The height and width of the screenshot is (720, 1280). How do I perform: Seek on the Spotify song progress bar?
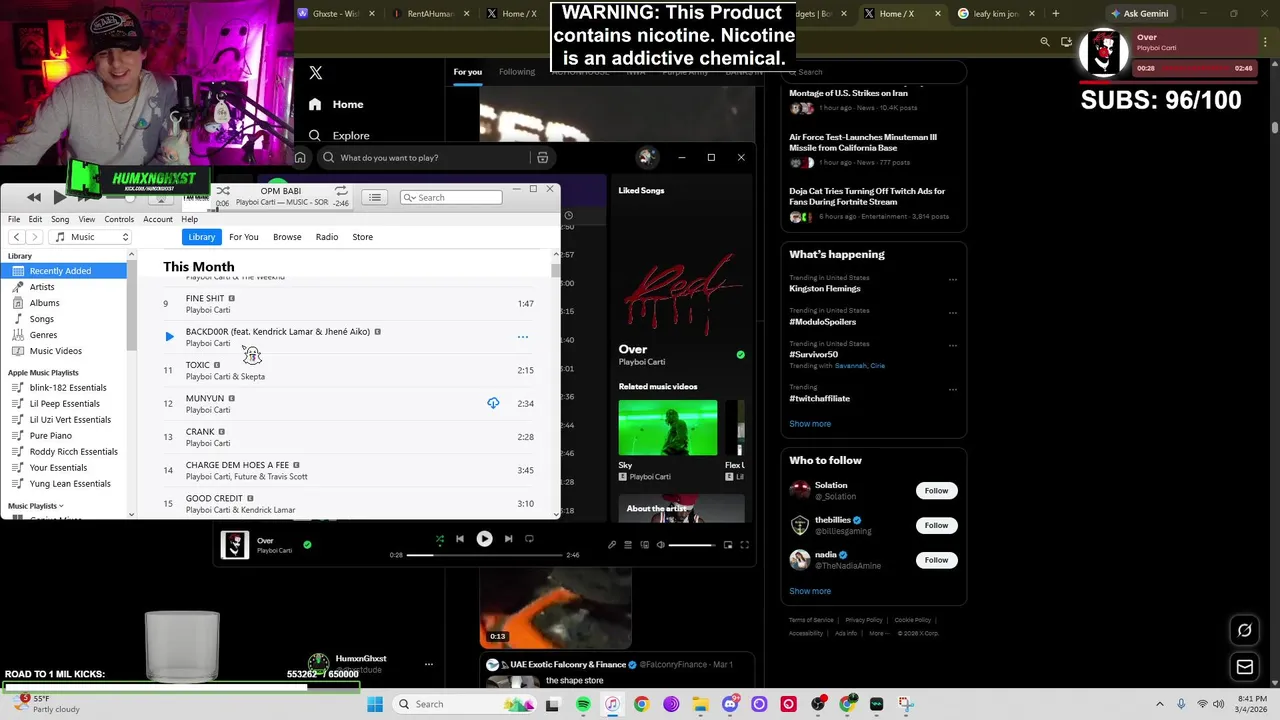click(x=484, y=555)
